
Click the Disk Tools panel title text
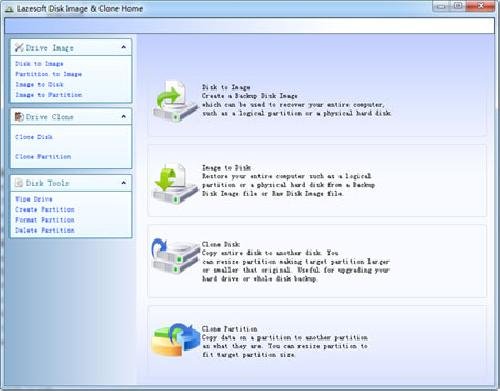48,183
